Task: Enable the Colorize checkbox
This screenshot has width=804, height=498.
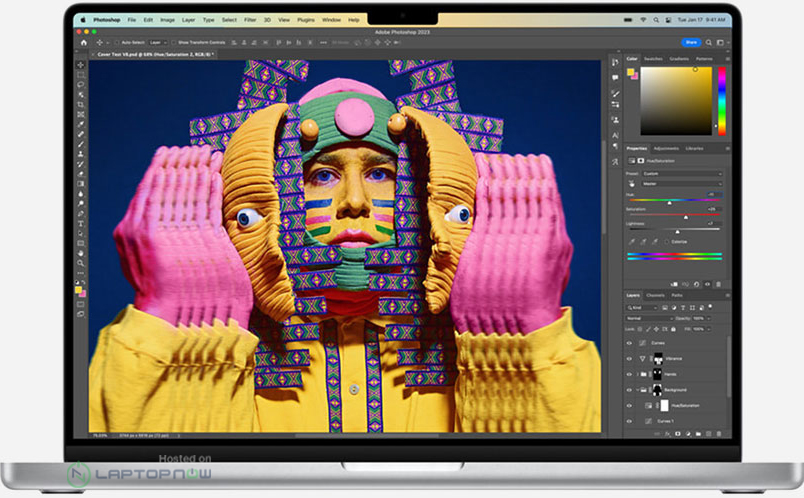Action: tap(668, 241)
